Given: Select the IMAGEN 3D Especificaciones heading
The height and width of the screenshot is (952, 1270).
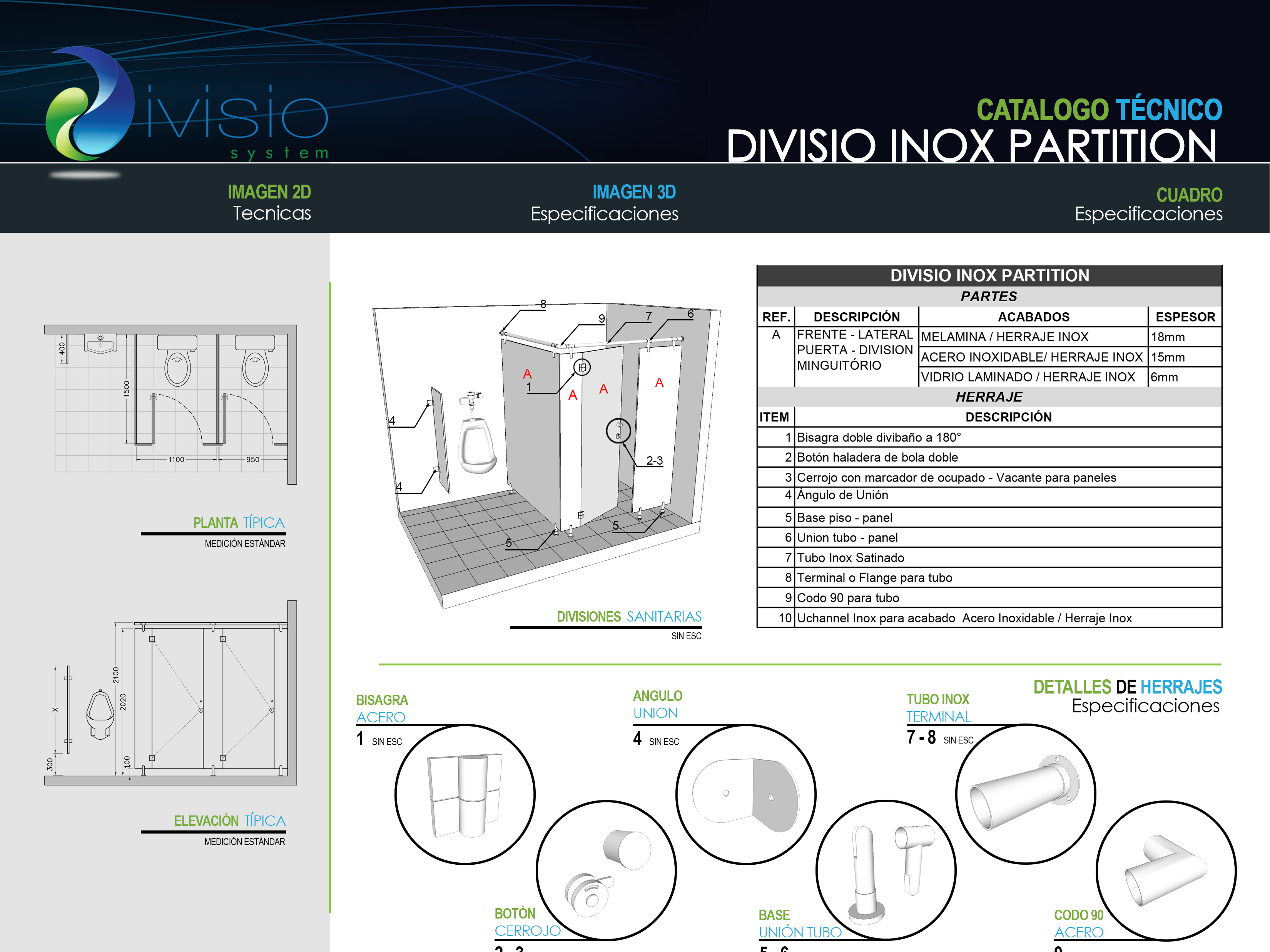Looking at the screenshot, I should click(x=605, y=203).
